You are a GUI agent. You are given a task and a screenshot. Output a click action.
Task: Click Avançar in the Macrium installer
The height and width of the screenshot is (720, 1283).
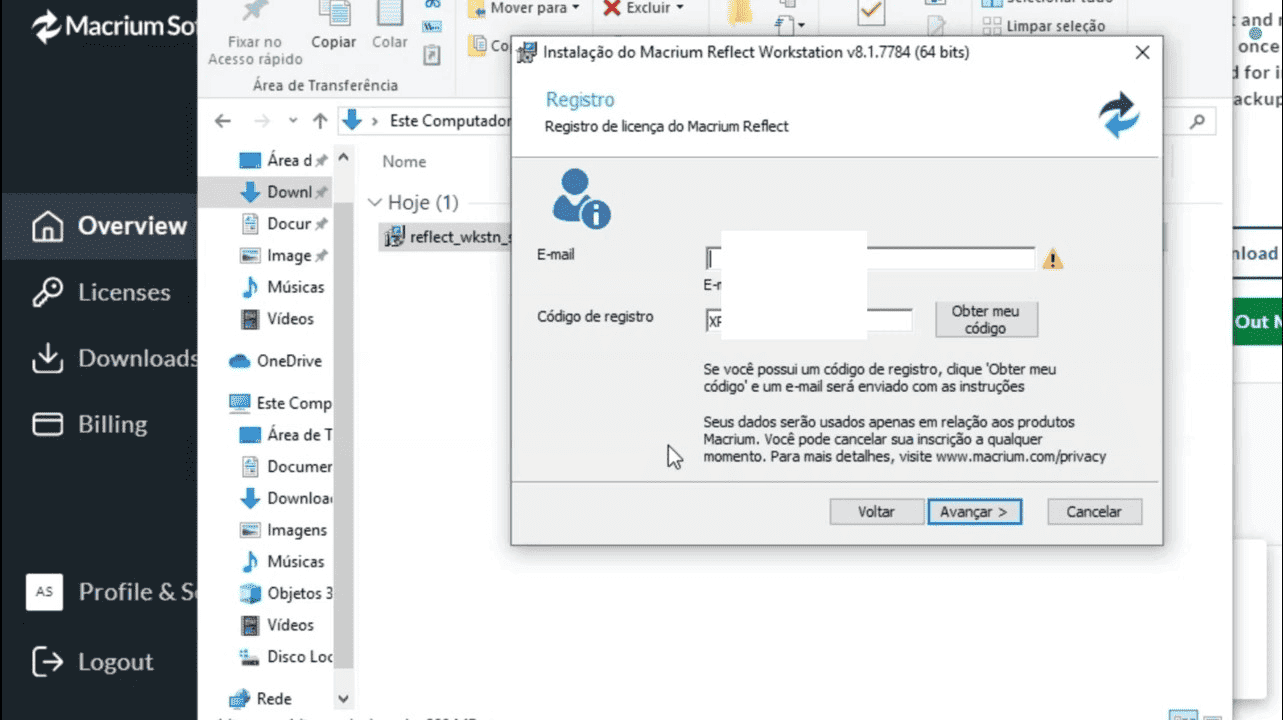click(x=974, y=512)
